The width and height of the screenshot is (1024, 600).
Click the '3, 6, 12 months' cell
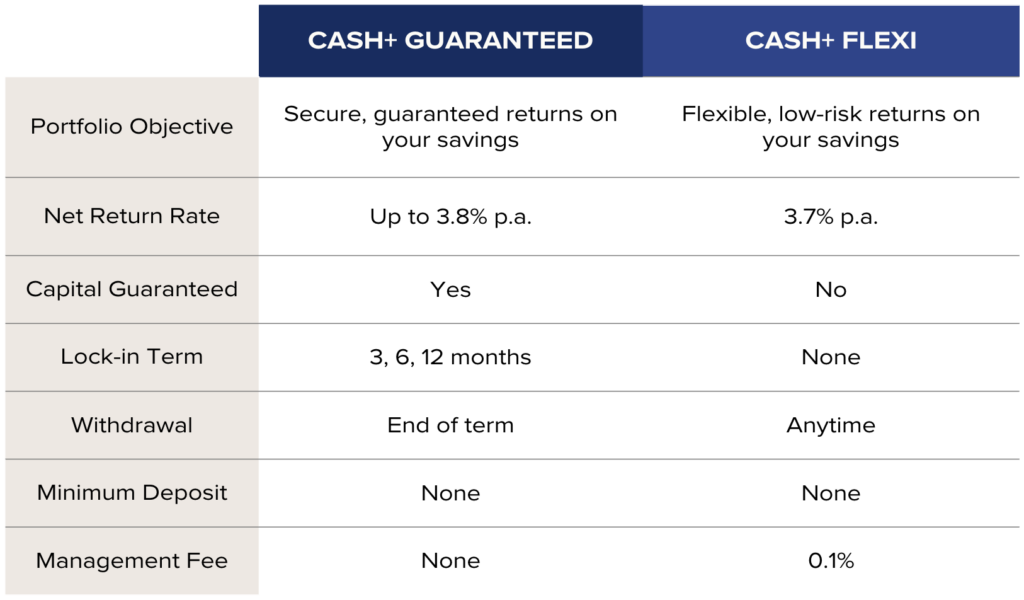pyautogui.click(x=451, y=357)
